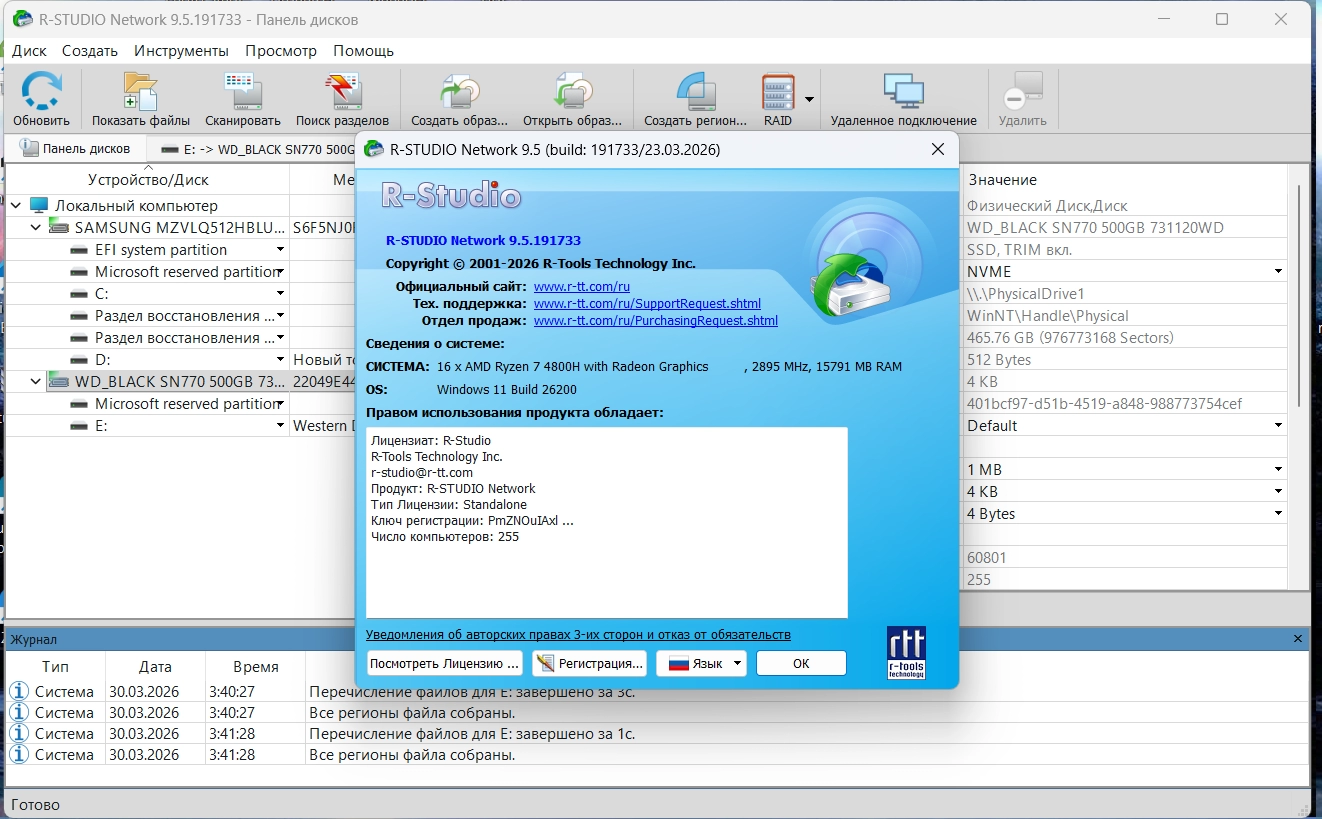This screenshot has height=819, width=1322.
Task: Open the dropdown arrow on EFI system partition
Action: [281, 249]
